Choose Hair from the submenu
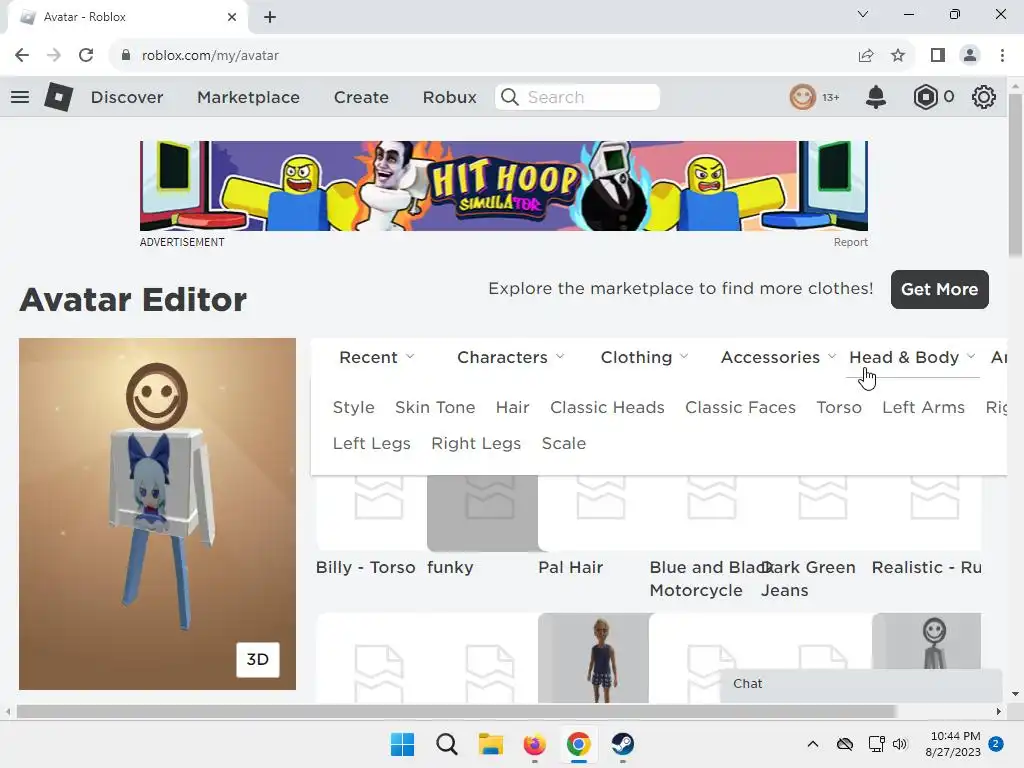The height and width of the screenshot is (768, 1024). [513, 408]
